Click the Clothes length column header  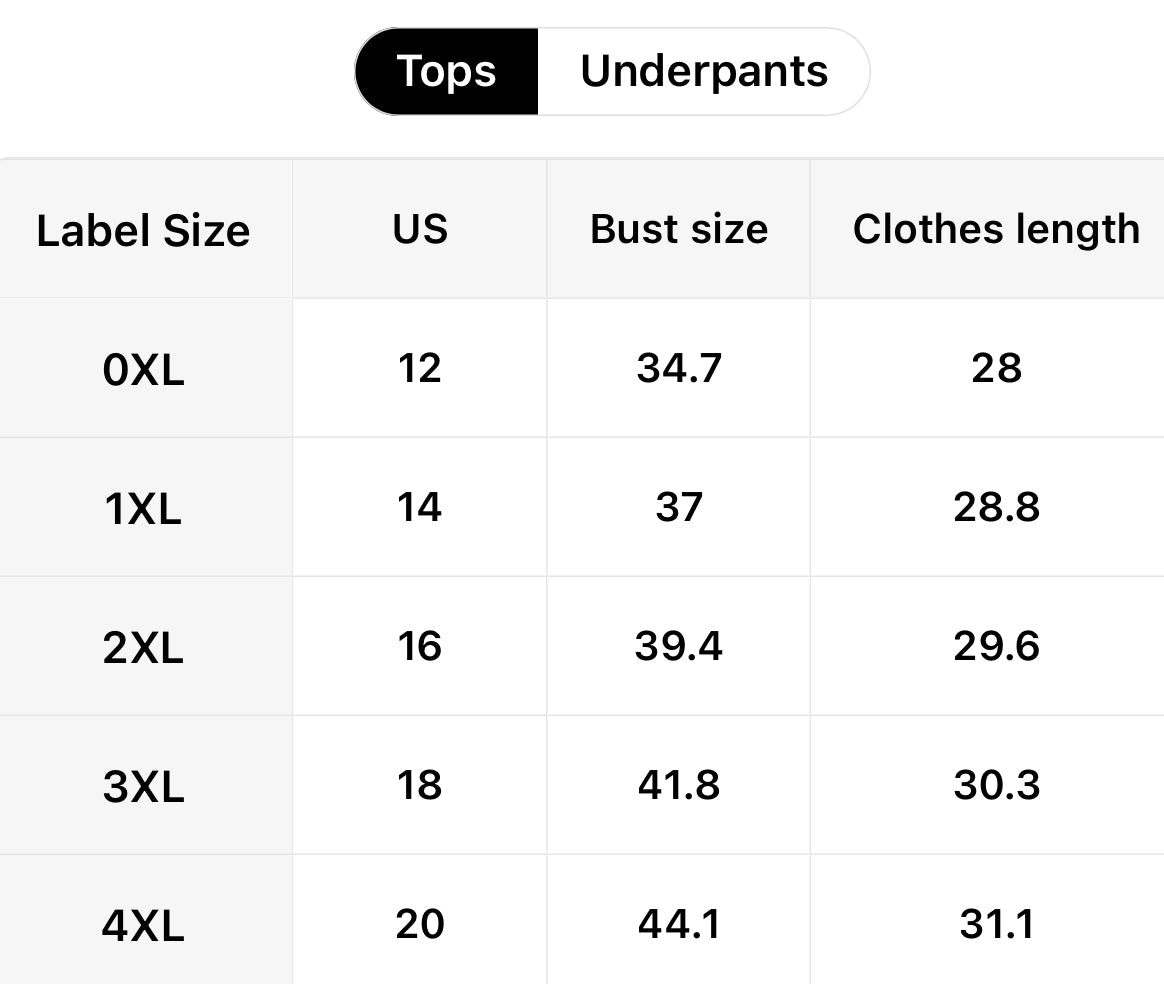click(996, 229)
